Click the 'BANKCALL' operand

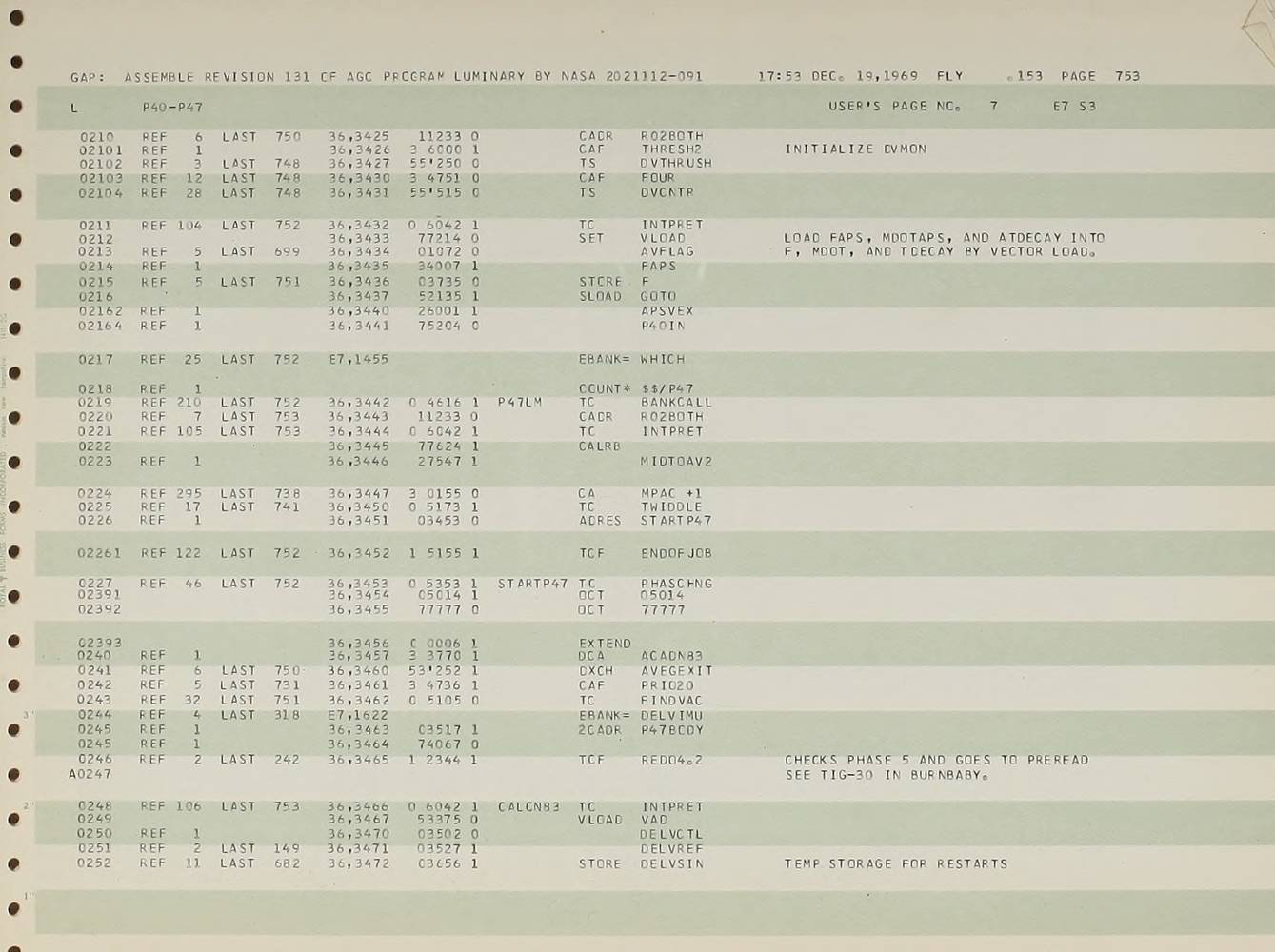pyautogui.click(x=677, y=403)
